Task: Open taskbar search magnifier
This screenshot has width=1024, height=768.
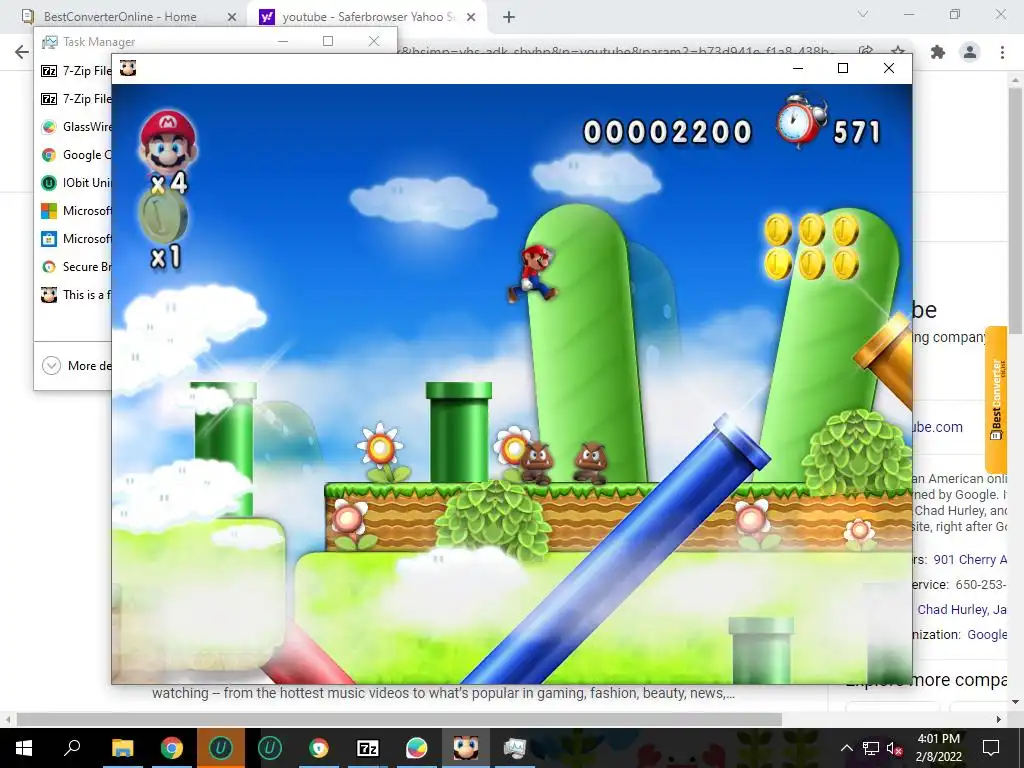Action: pos(72,748)
